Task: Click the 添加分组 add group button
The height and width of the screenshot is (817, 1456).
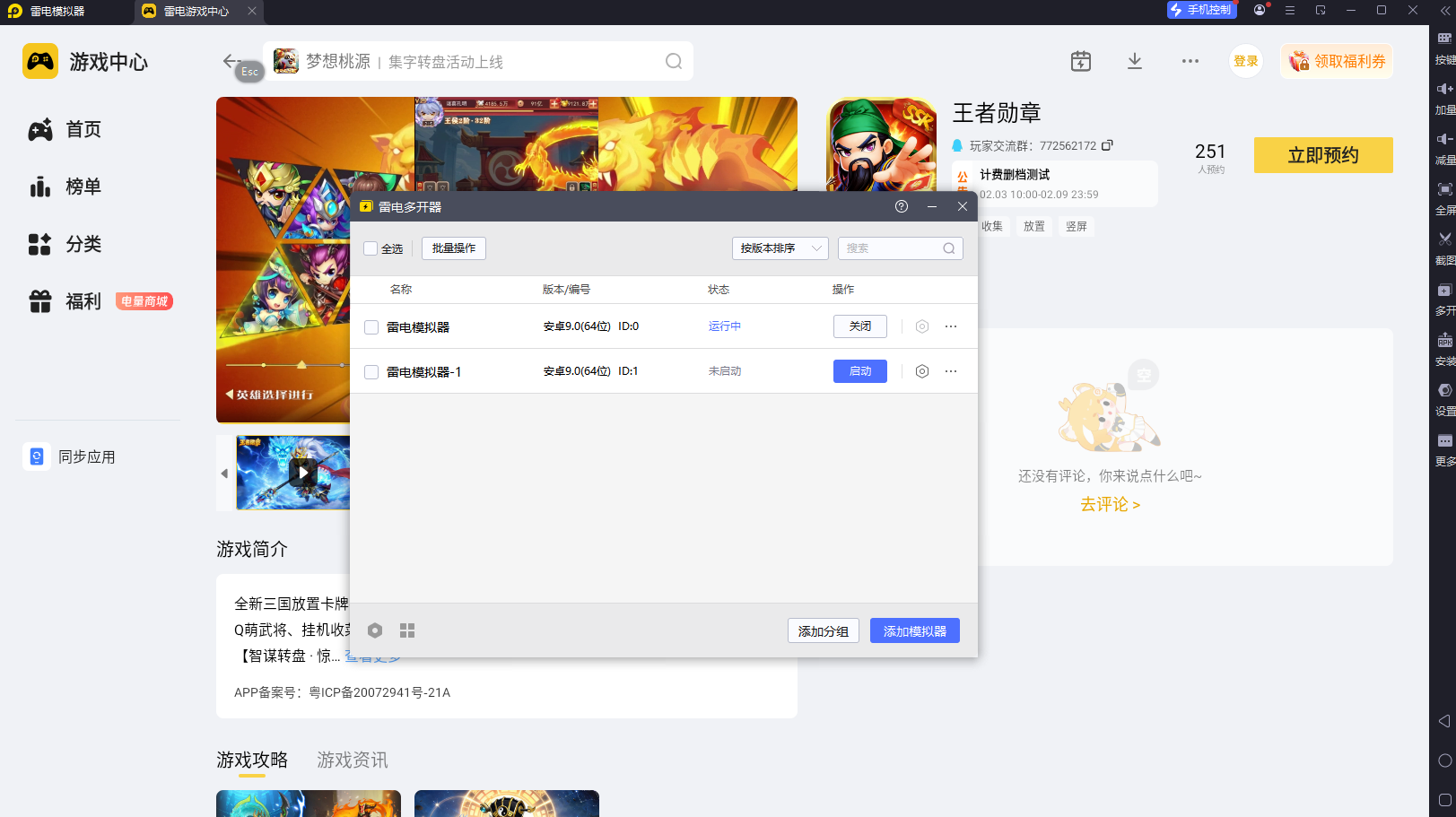Action: coord(824,631)
